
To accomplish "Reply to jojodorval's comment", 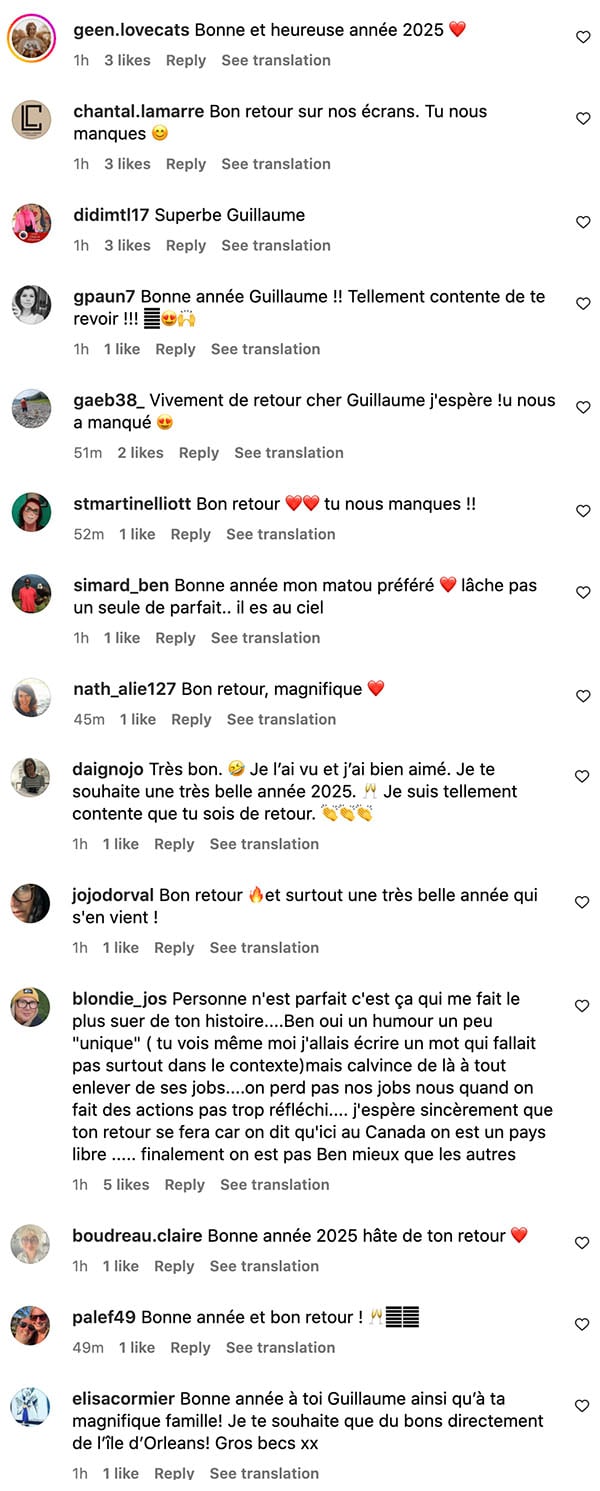I will 174,948.
